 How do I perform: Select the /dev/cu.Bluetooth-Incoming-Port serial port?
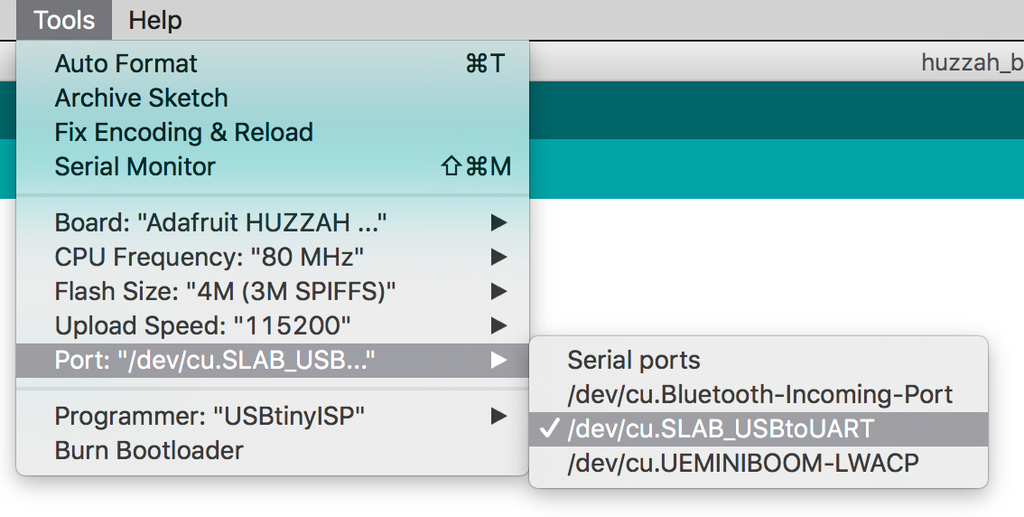760,394
